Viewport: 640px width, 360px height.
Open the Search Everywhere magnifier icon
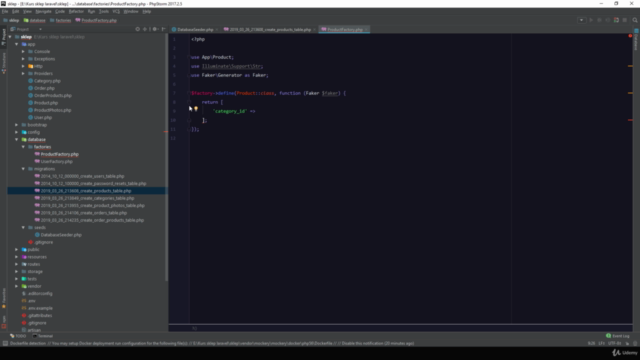click(635, 20)
